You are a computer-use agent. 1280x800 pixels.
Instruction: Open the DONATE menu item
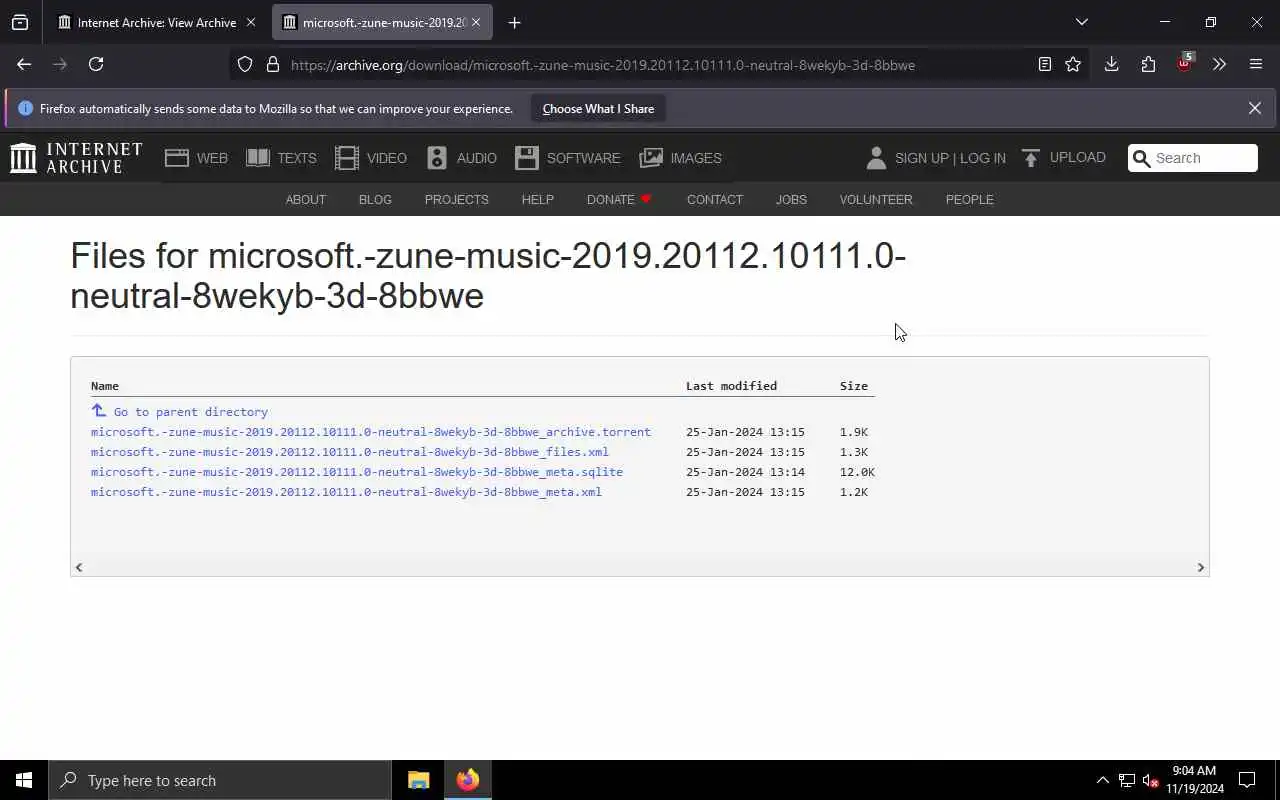coord(619,200)
